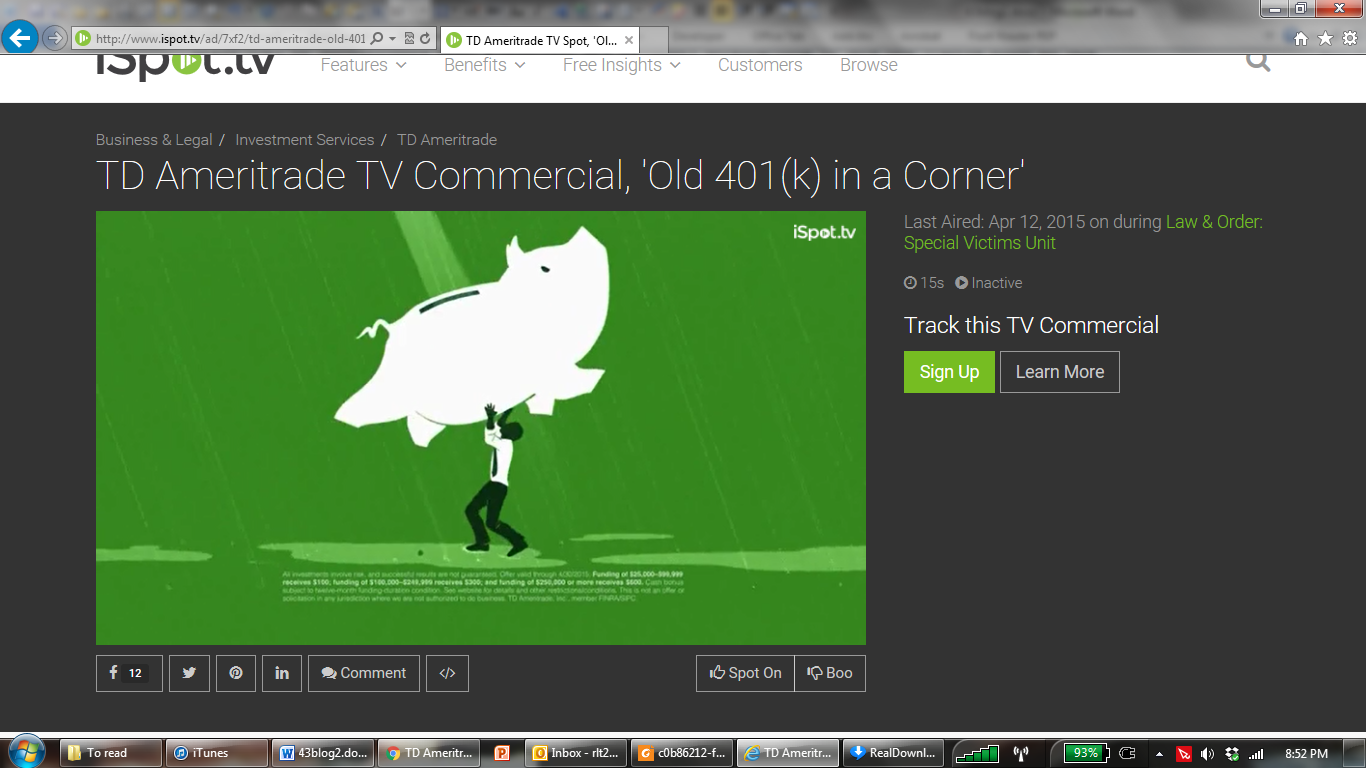Click the green signal bars taskbar gadget
Viewport: 1366px width, 768px height.
coord(977,753)
